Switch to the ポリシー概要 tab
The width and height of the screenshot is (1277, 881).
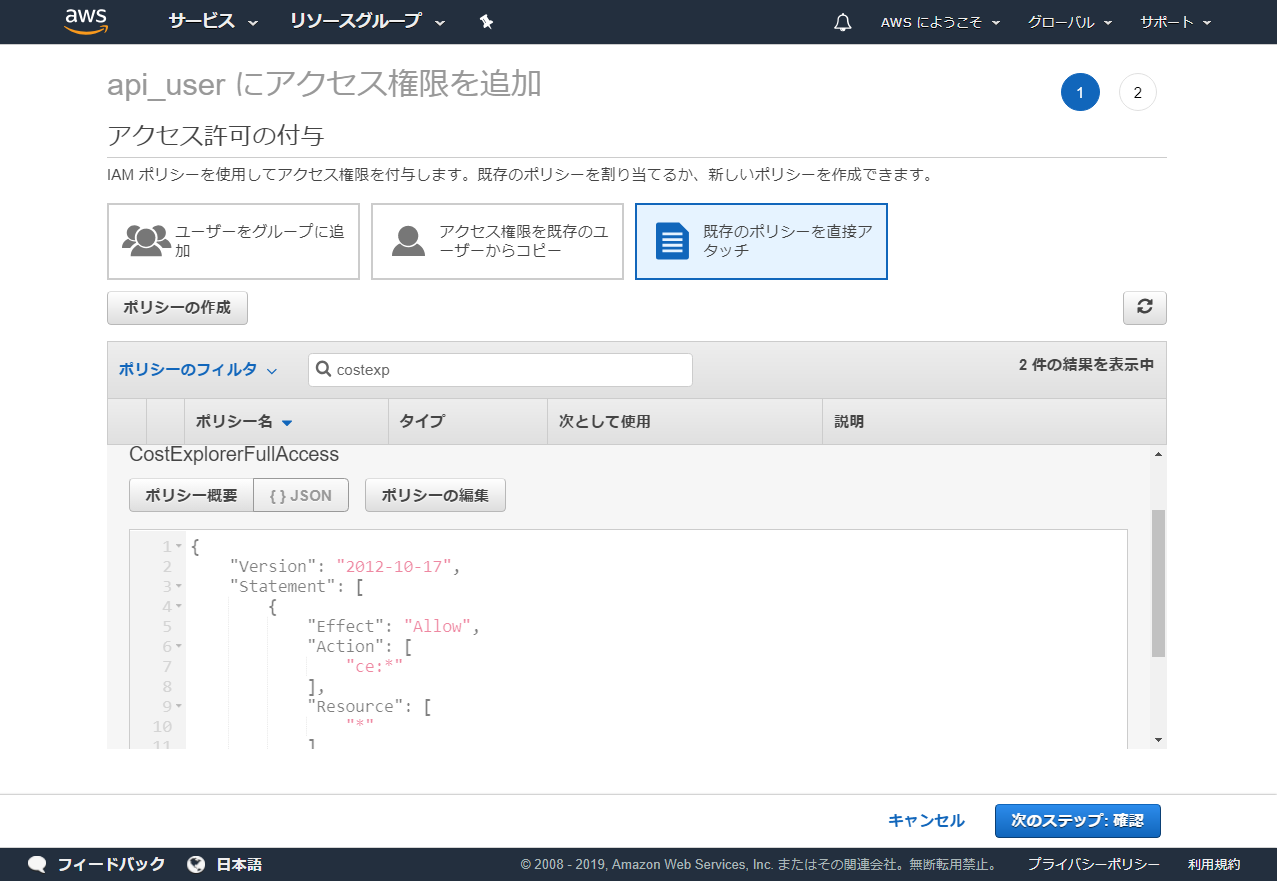coord(191,495)
